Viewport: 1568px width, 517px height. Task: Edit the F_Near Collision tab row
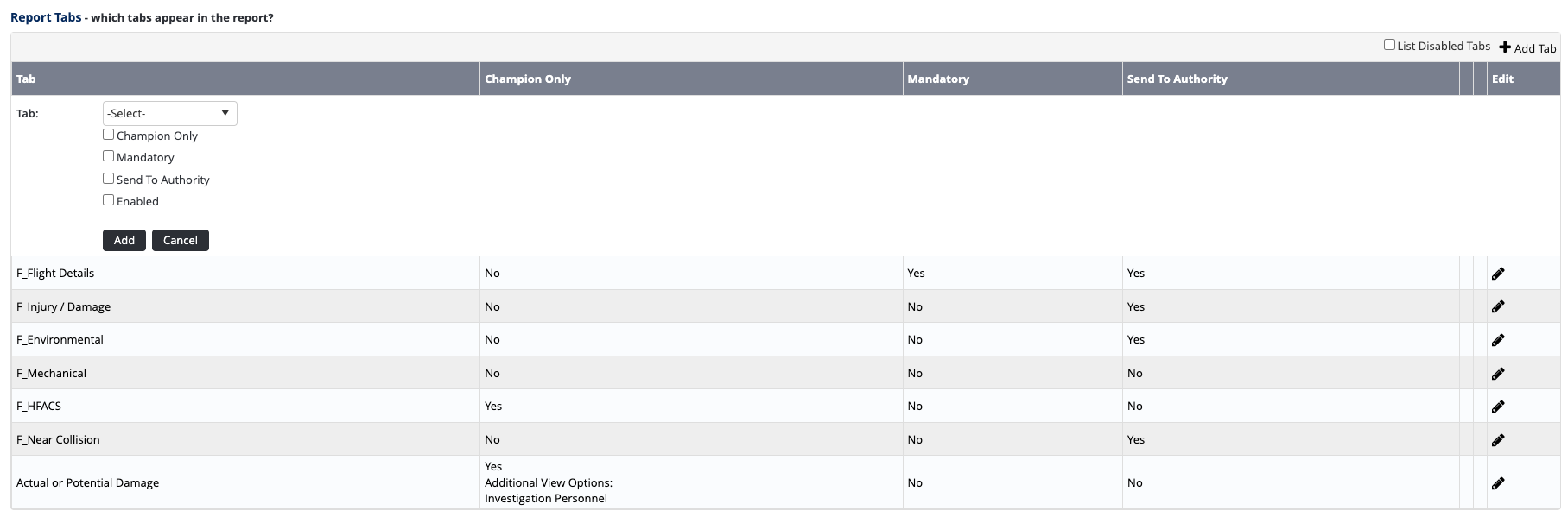click(x=1498, y=440)
